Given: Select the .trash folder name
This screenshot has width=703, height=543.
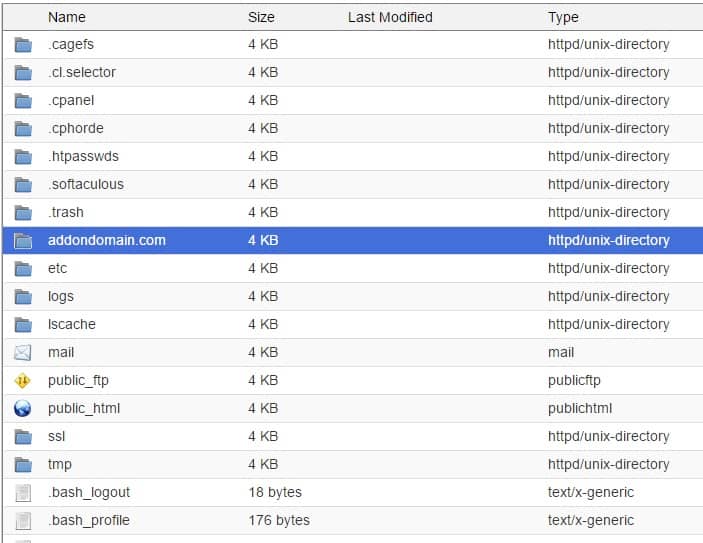Looking at the screenshot, I should tap(66, 212).
